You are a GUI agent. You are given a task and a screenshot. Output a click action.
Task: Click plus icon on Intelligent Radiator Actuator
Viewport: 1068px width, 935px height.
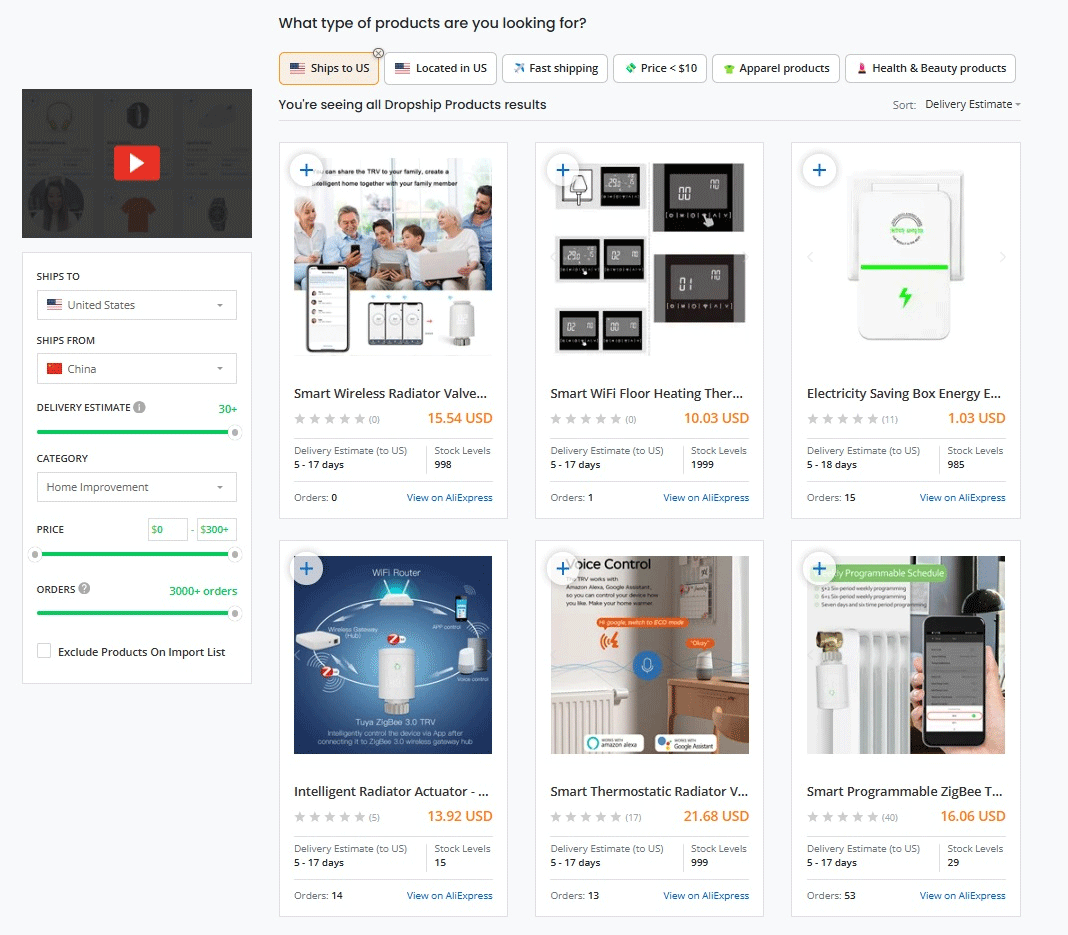306,569
